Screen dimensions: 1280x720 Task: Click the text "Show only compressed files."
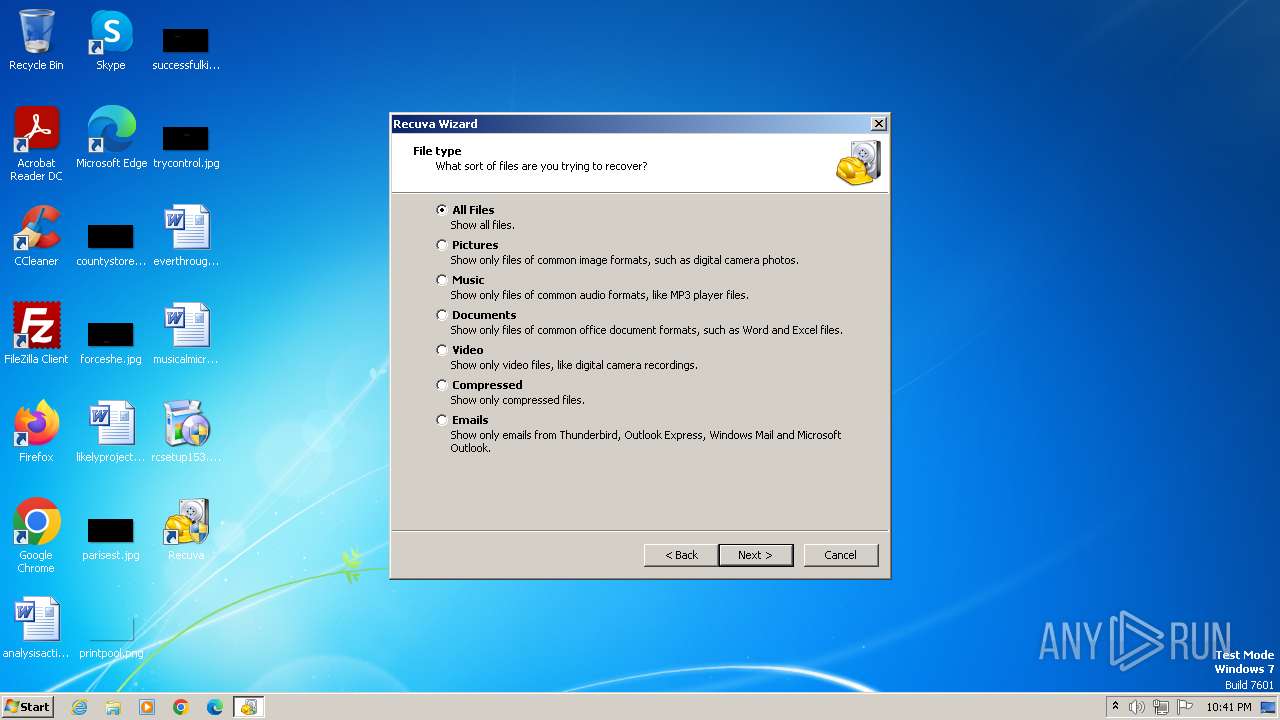517,400
